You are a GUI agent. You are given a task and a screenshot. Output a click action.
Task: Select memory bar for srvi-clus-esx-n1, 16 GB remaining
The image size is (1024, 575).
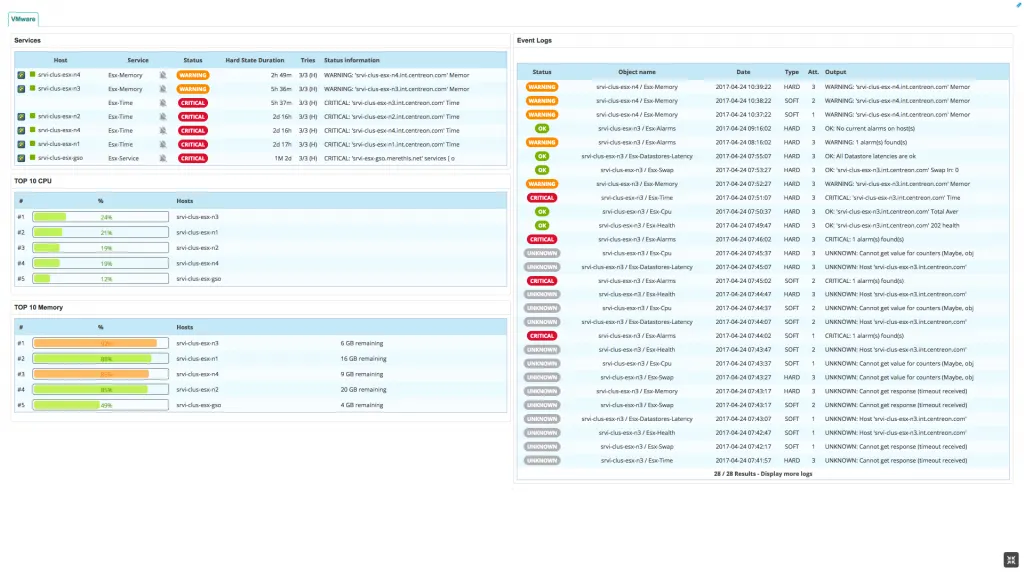(101, 359)
